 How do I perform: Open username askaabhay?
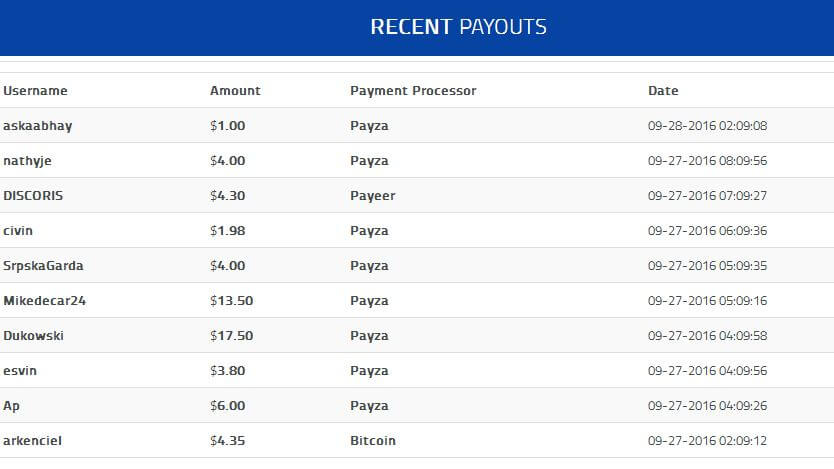click(x=38, y=126)
